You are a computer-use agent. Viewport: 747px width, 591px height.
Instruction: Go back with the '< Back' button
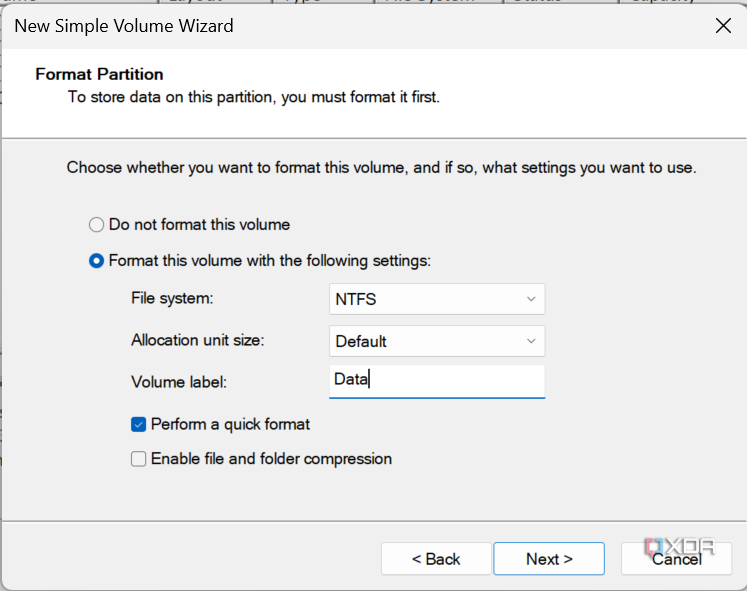pos(435,559)
